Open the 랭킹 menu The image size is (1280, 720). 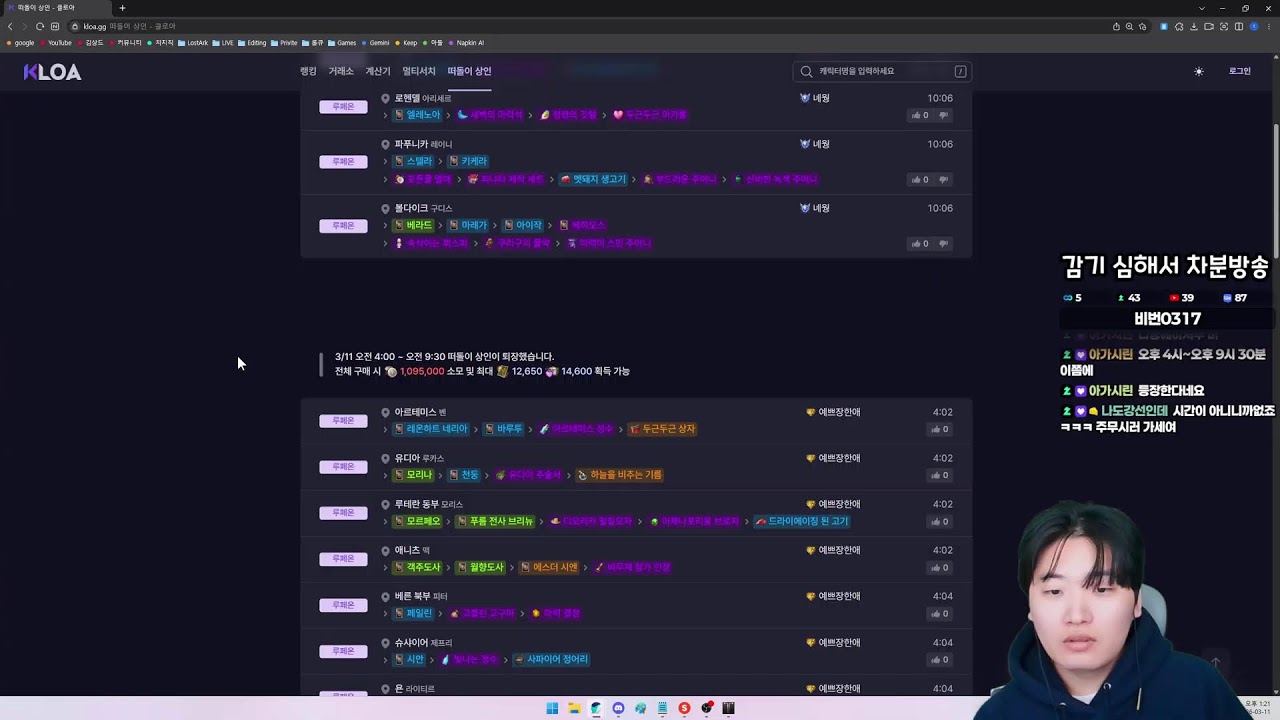[x=308, y=71]
